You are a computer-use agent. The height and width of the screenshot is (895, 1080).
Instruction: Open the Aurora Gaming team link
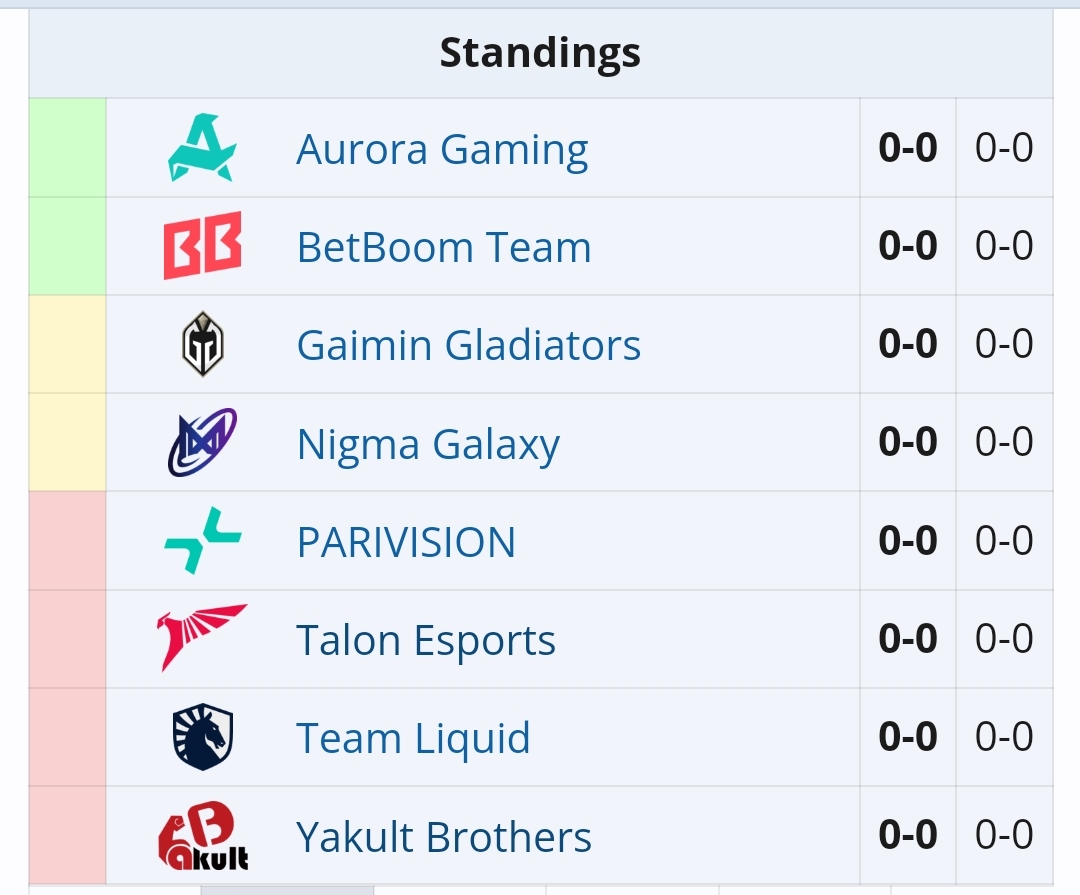pyautogui.click(x=442, y=150)
